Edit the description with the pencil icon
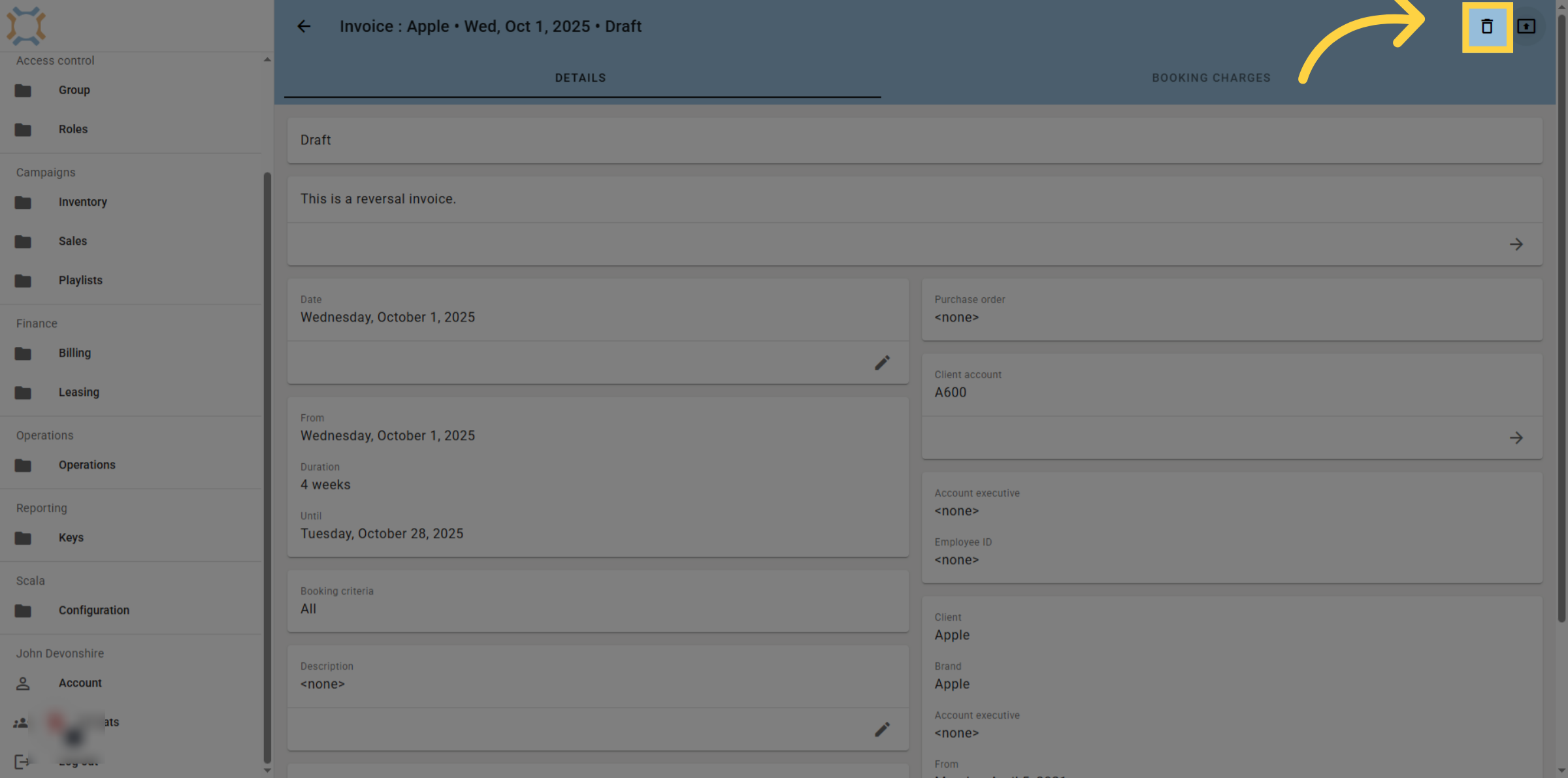 coord(882,729)
